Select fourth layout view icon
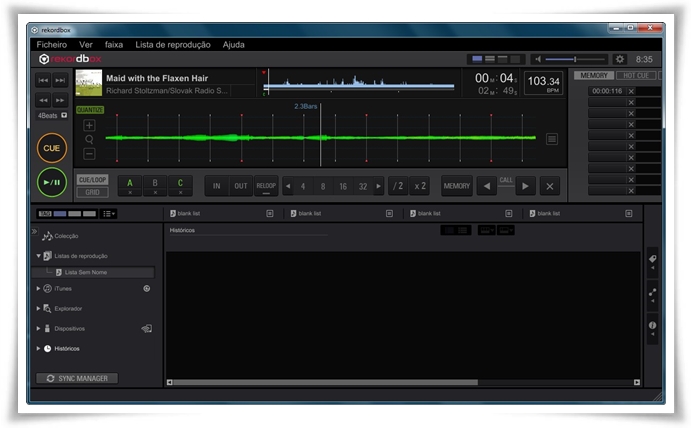 (x=515, y=59)
